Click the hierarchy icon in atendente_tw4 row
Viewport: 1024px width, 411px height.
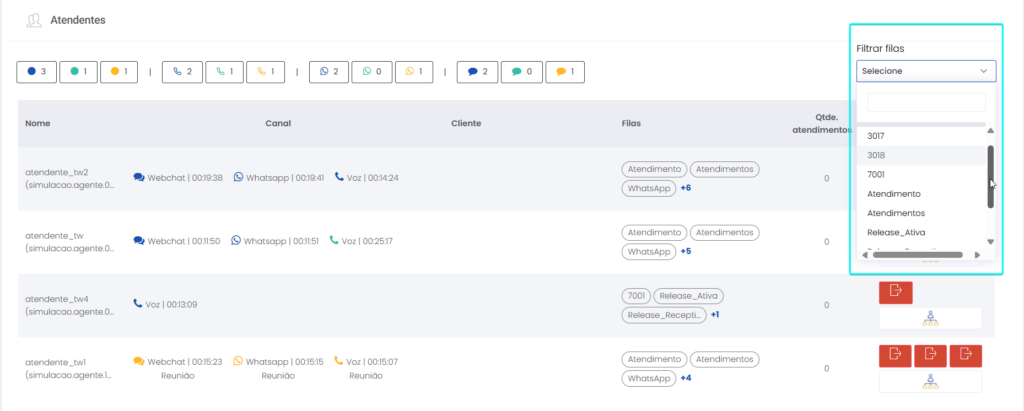(929, 318)
